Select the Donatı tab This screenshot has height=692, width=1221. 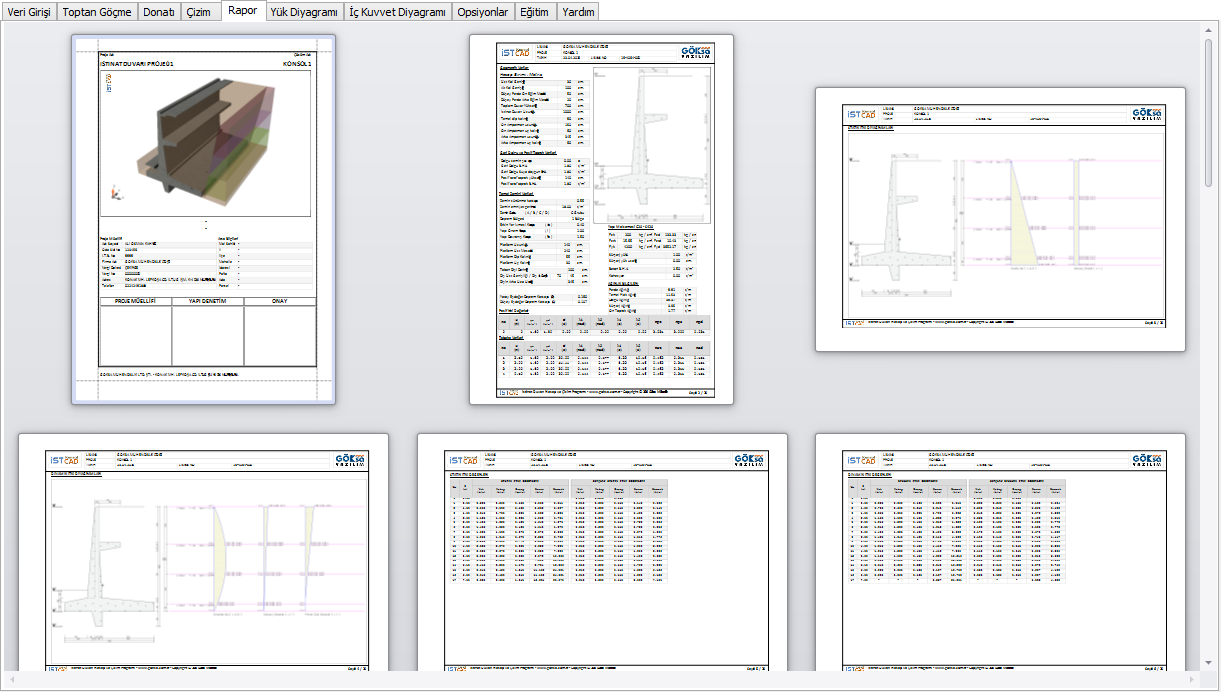click(159, 13)
